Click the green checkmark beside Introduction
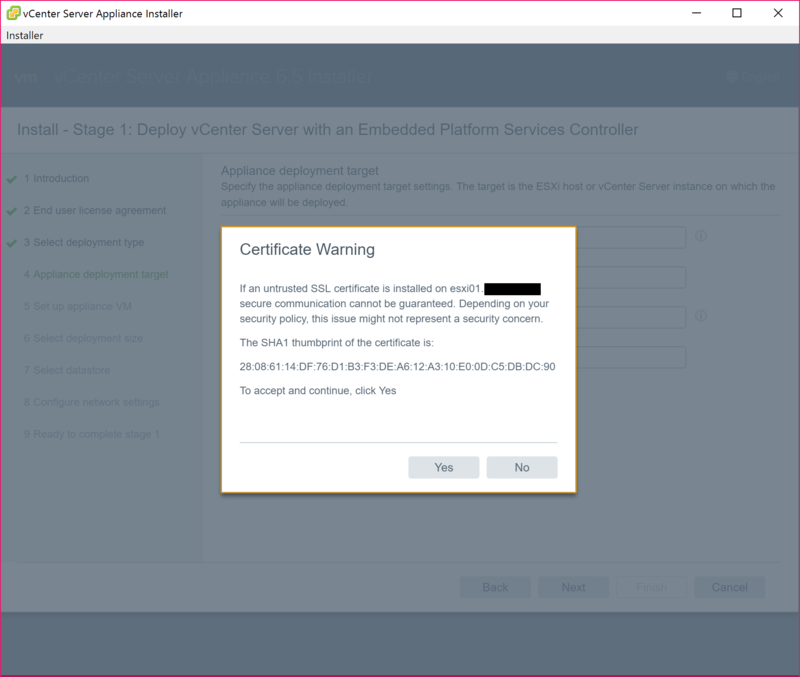The height and width of the screenshot is (677, 800). [x=12, y=179]
